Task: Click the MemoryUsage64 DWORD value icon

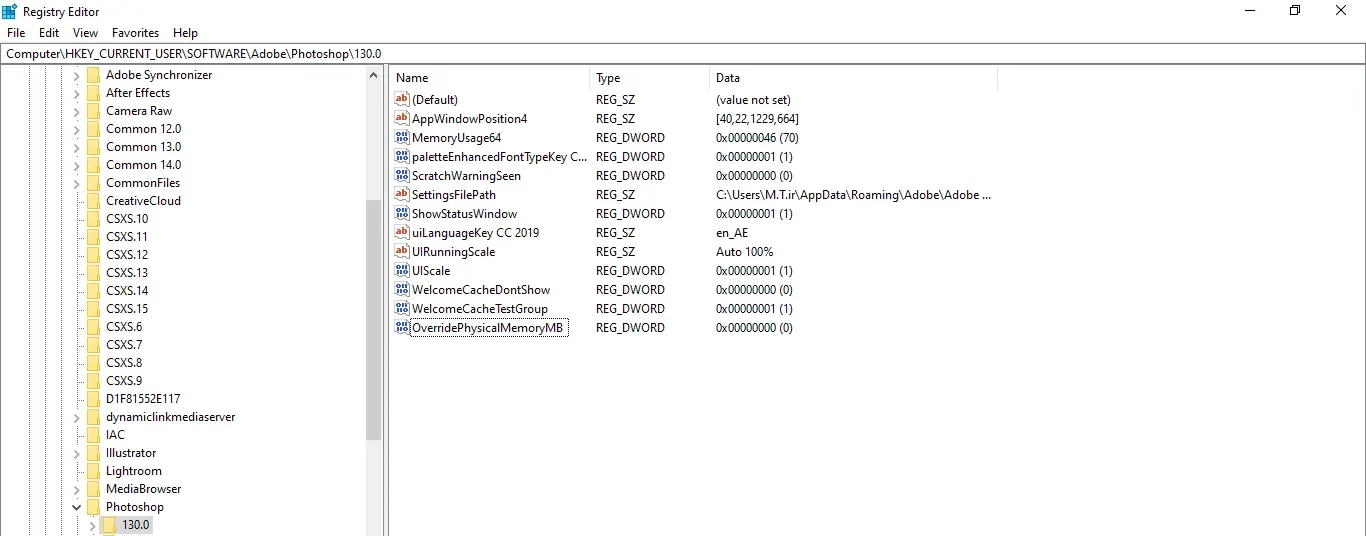Action: [x=402, y=138]
